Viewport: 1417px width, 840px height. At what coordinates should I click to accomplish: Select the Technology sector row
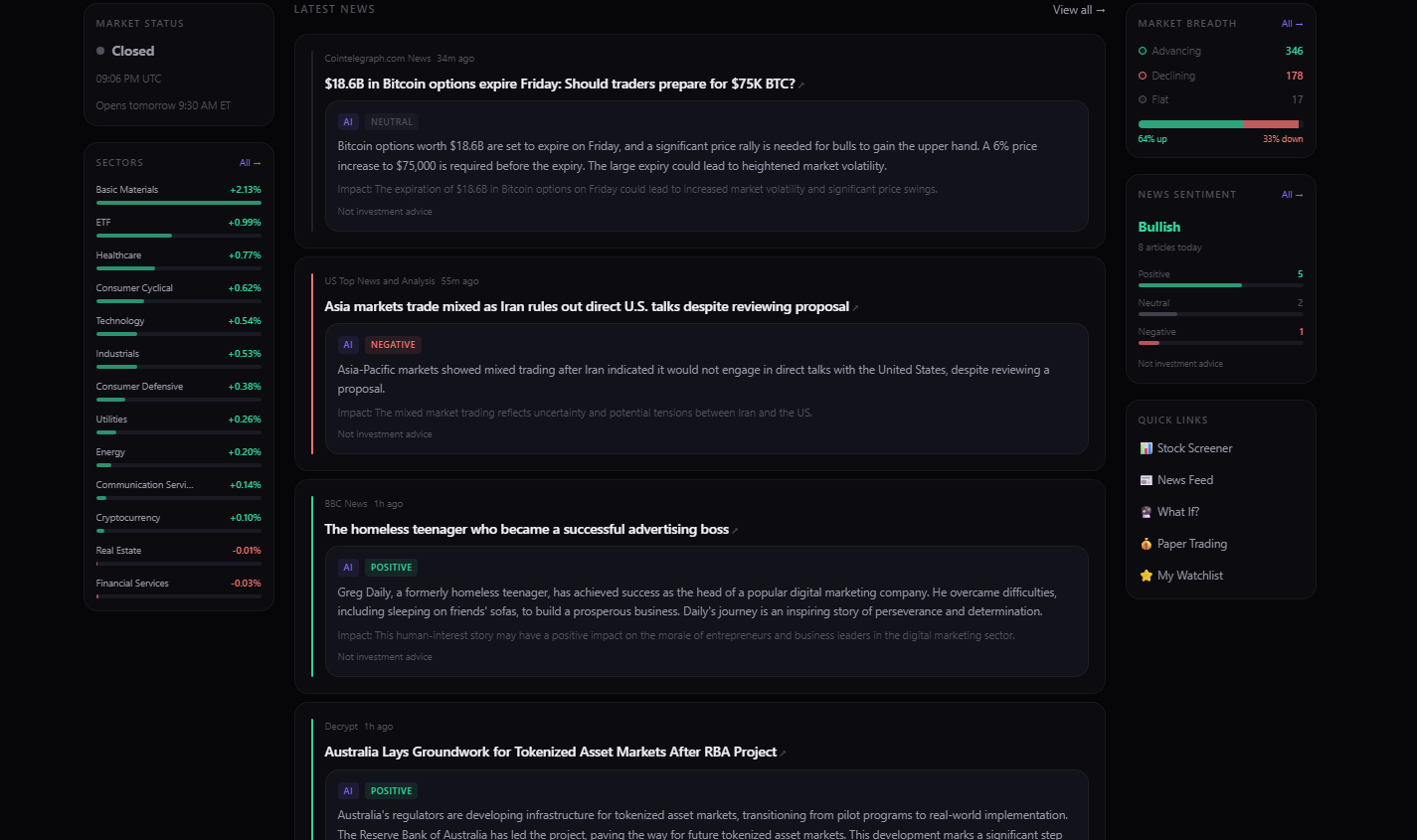coord(178,321)
